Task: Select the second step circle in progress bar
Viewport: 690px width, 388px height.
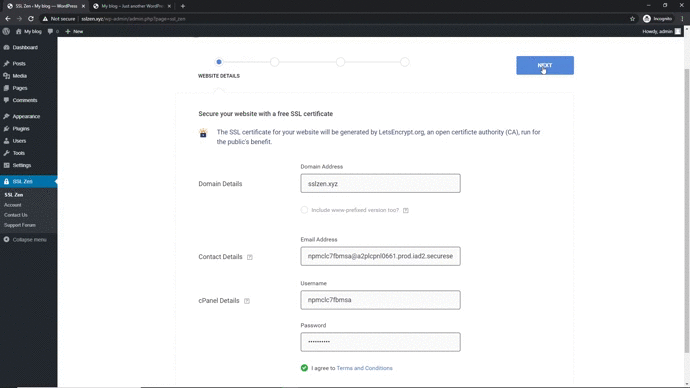Action: click(x=275, y=62)
